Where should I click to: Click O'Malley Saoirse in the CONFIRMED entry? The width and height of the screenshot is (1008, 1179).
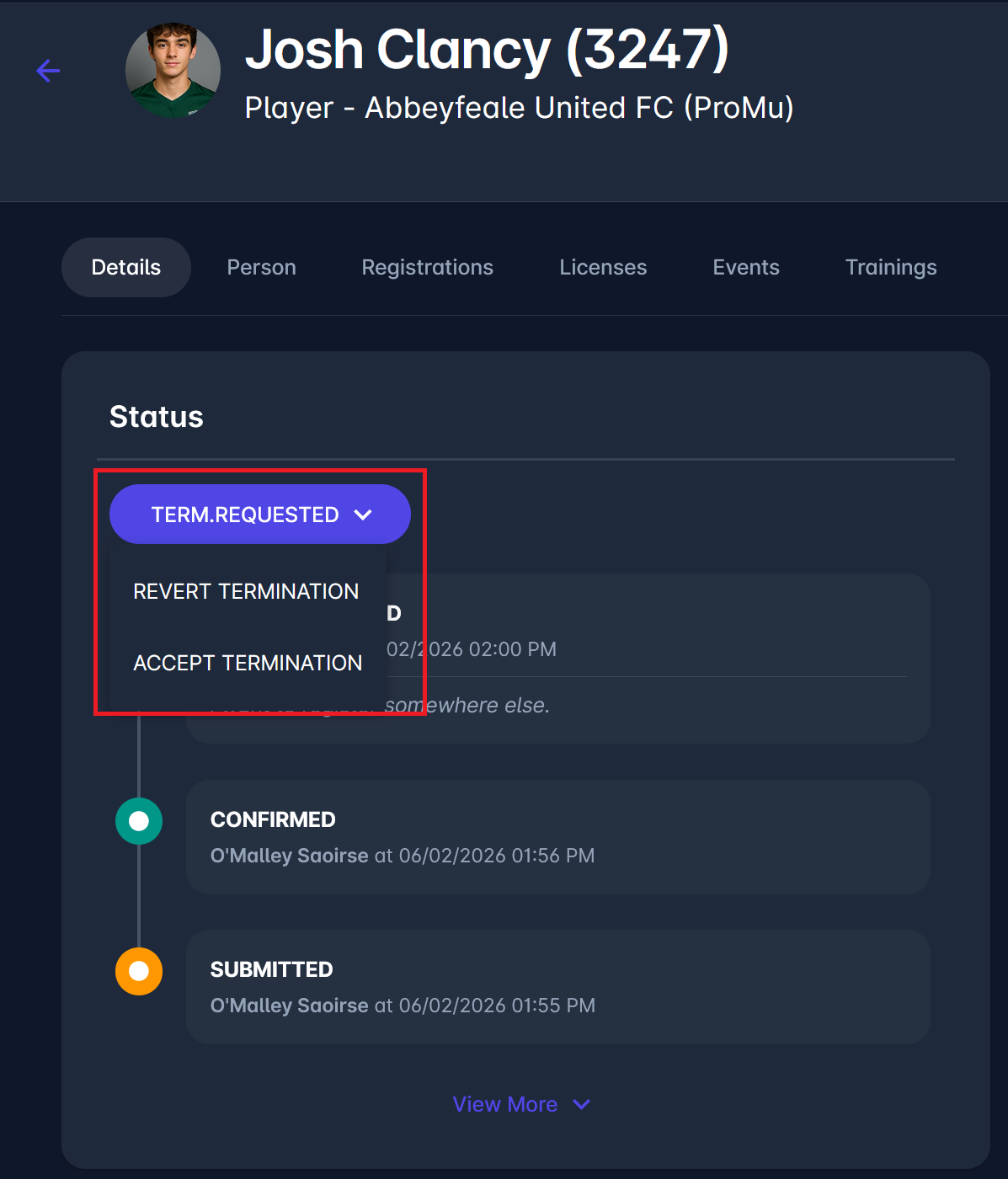pos(289,856)
